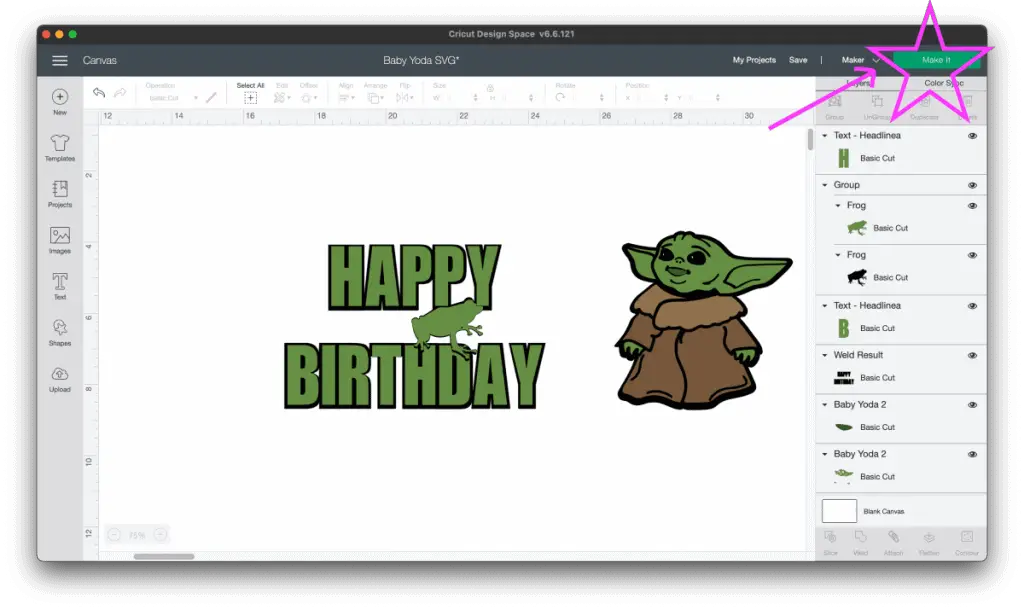Viewport: 1024px width, 610px height.
Task: Open the Align dropdown
Action: click(x=346, y=98)
